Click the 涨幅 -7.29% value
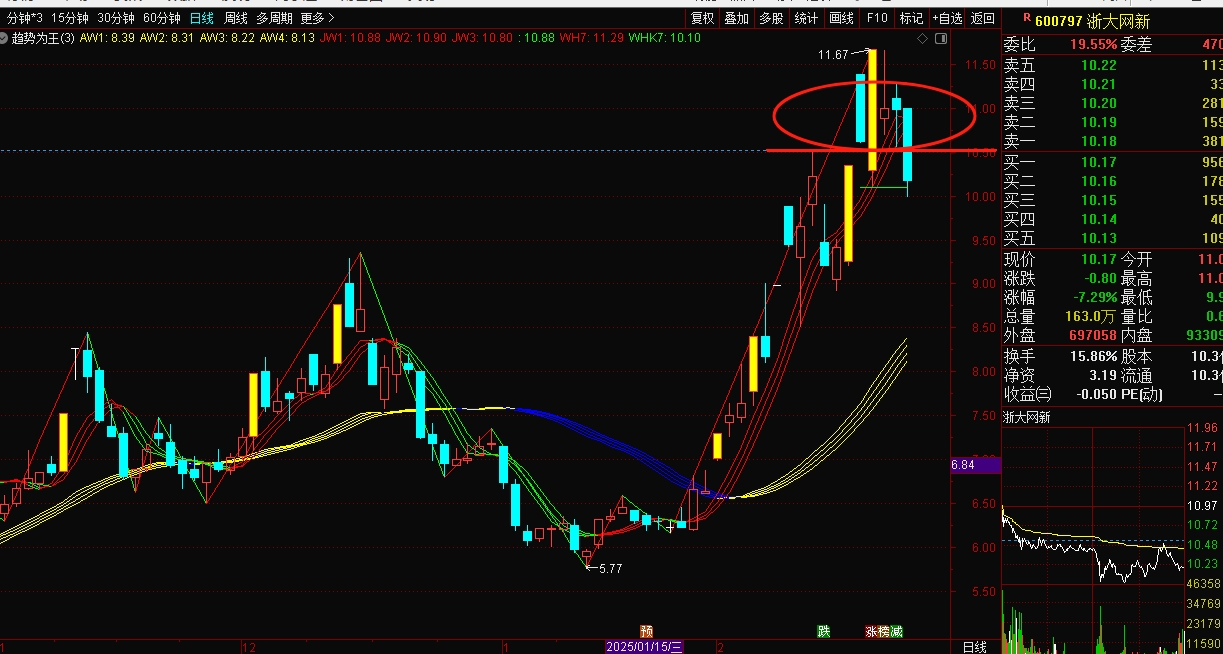Viewport: 1223px width, 654px height. (1094, 297)
